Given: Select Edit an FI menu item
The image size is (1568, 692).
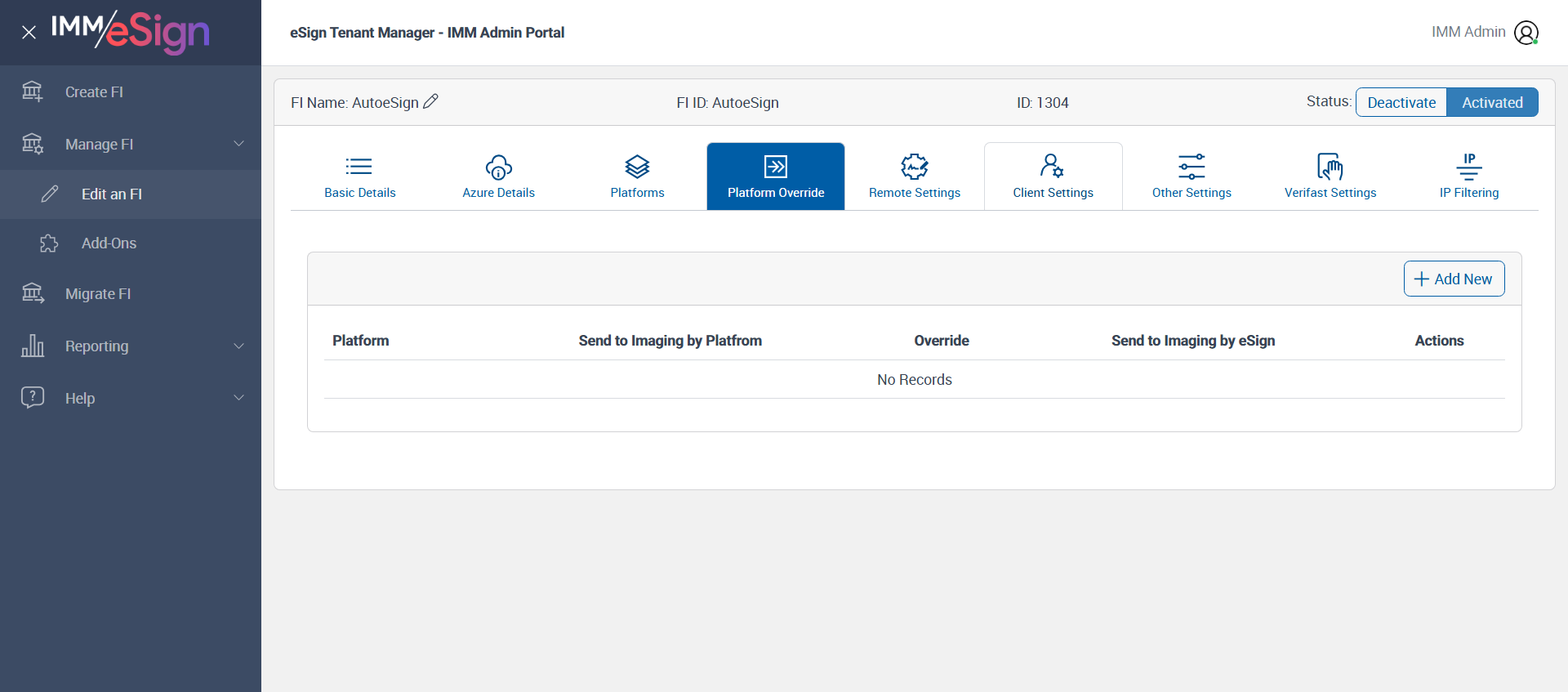Looking at the screenshot, I should 131,194.
